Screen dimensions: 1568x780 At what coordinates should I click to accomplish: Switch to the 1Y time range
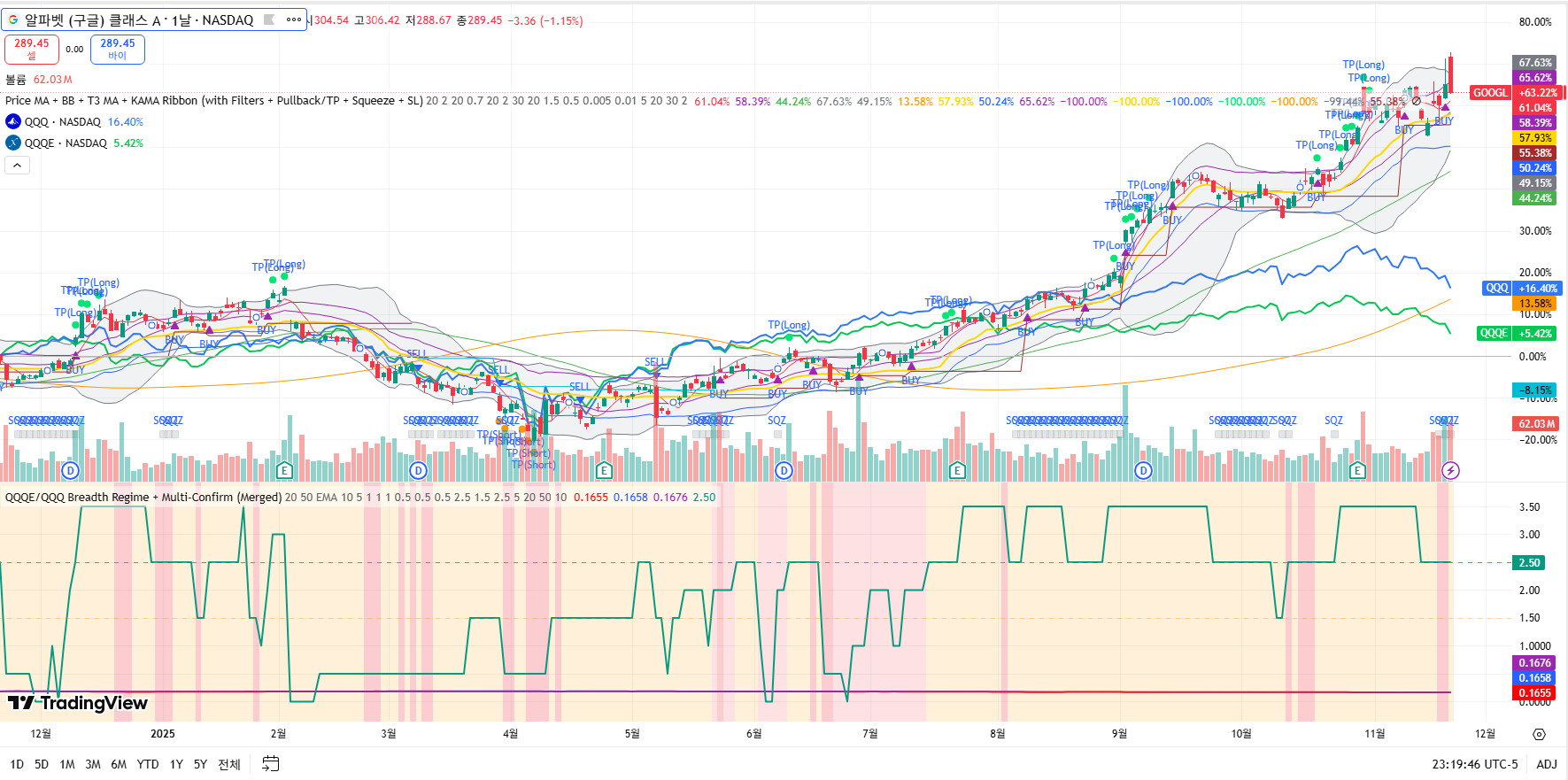tap(176, 764)
